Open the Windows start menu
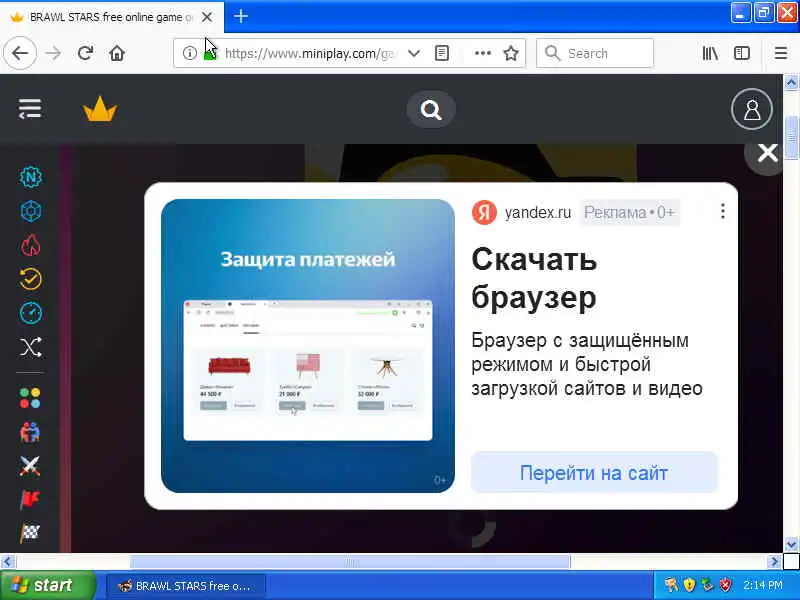Viewport: 800px width, 600px height. click(x=48, y=585)
